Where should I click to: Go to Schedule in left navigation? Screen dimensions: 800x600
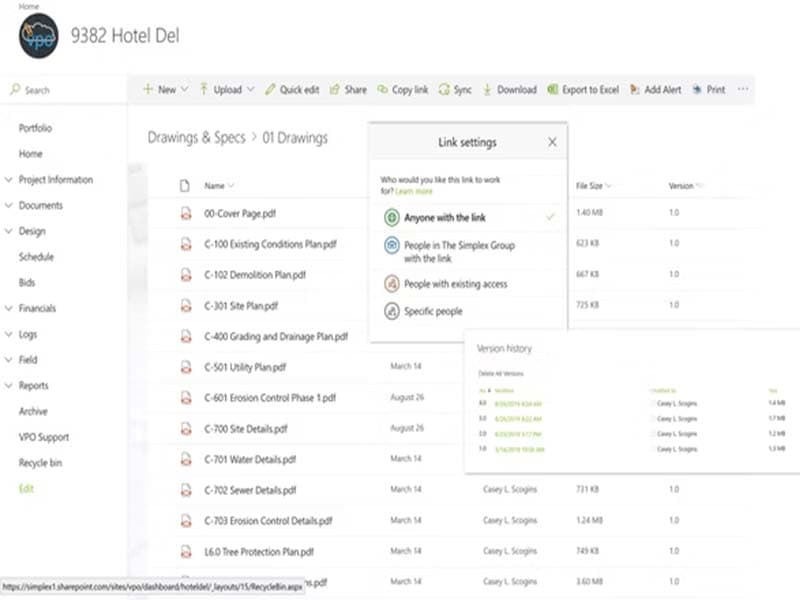(36, 257)
